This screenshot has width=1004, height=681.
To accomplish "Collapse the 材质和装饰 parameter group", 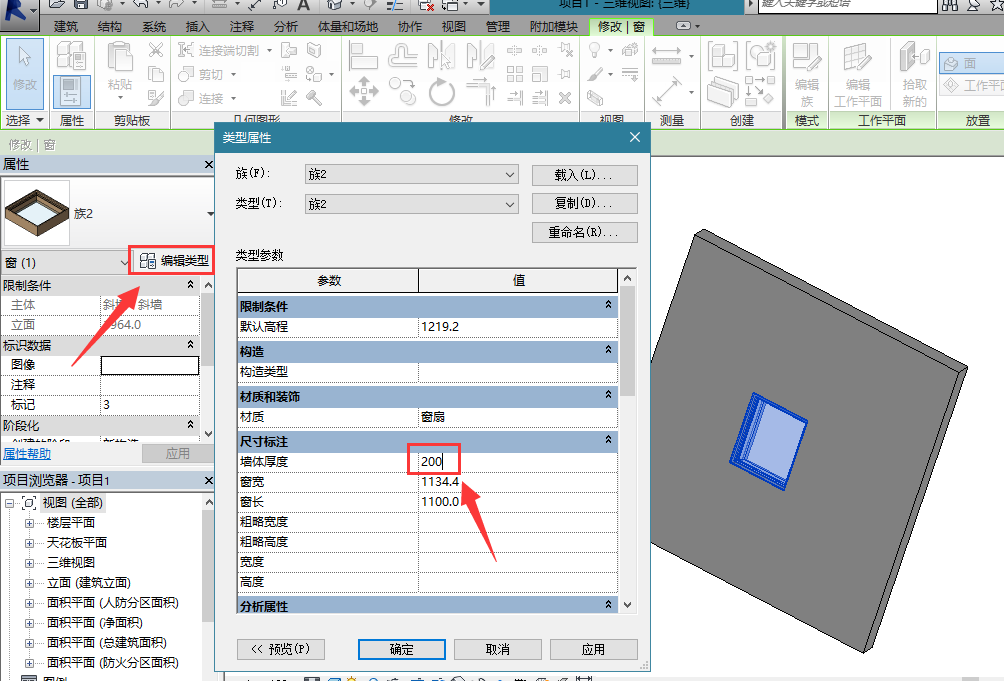I will point(608,395).
